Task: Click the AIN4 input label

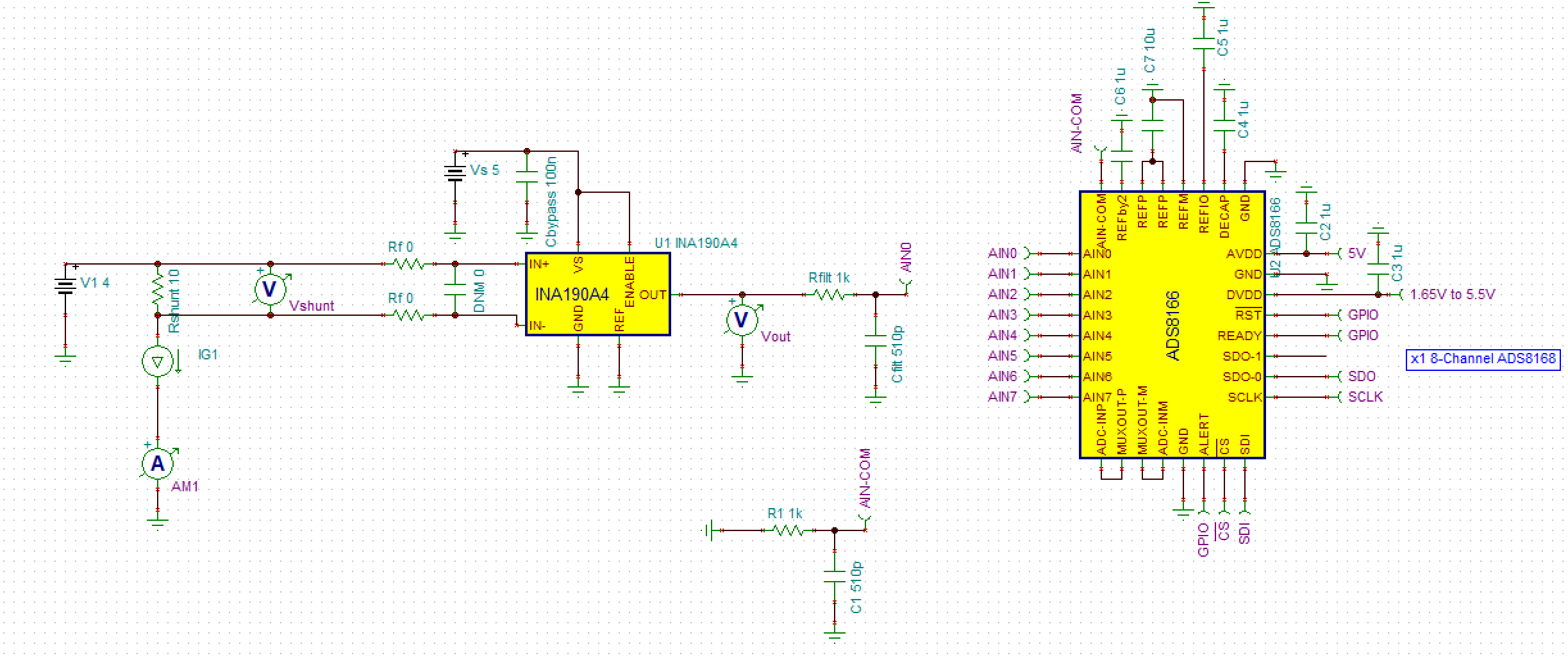Action: coord(1003,336)
